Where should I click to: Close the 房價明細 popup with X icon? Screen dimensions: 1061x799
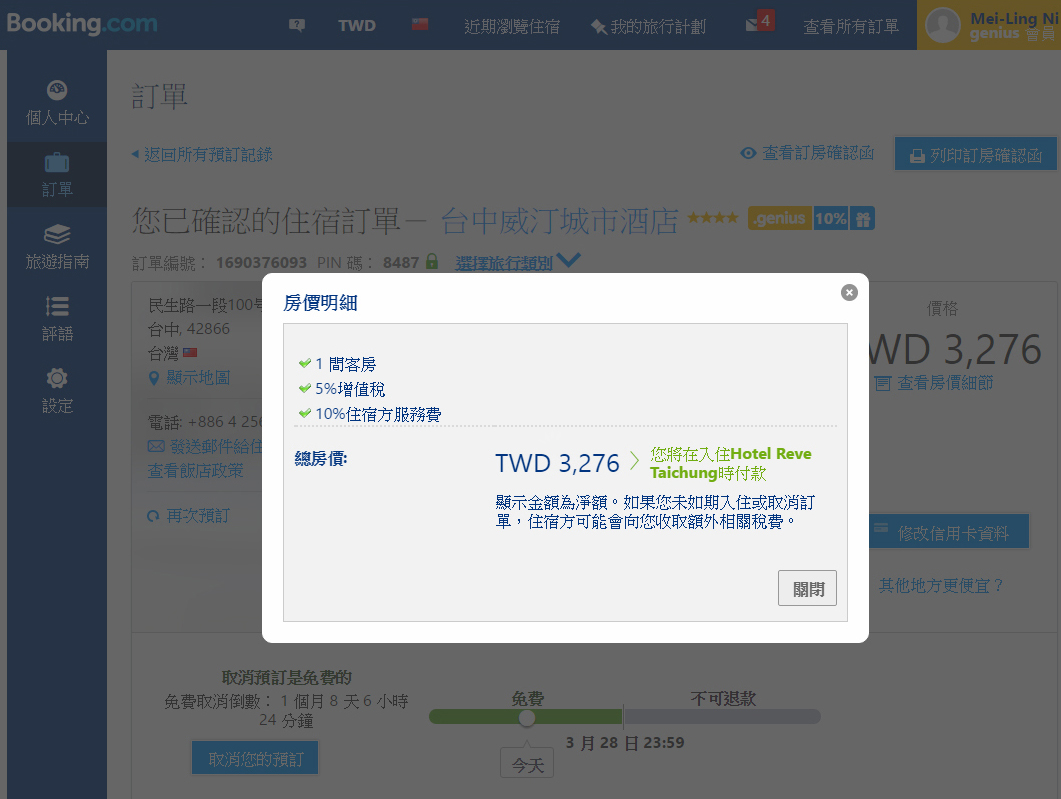(x=849, y=292)
